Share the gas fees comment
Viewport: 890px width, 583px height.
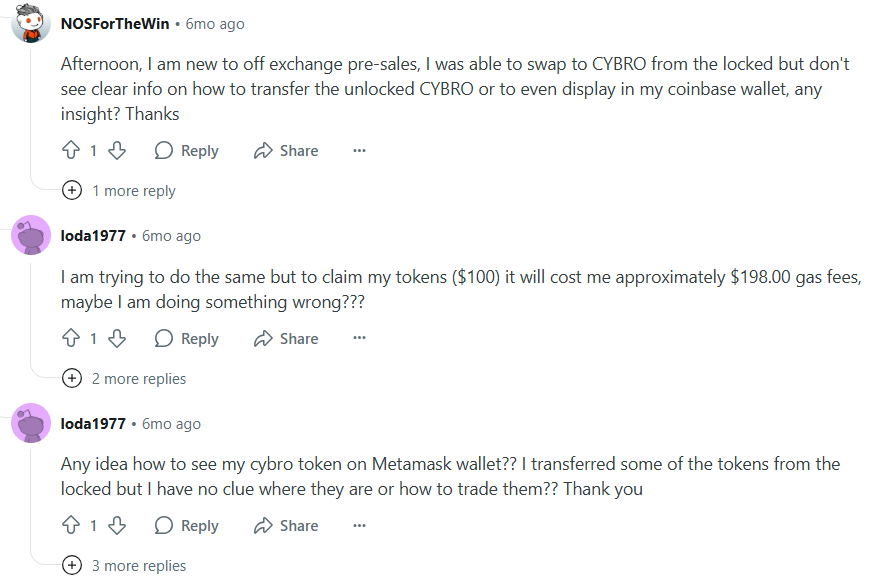[x=286, y=339]
